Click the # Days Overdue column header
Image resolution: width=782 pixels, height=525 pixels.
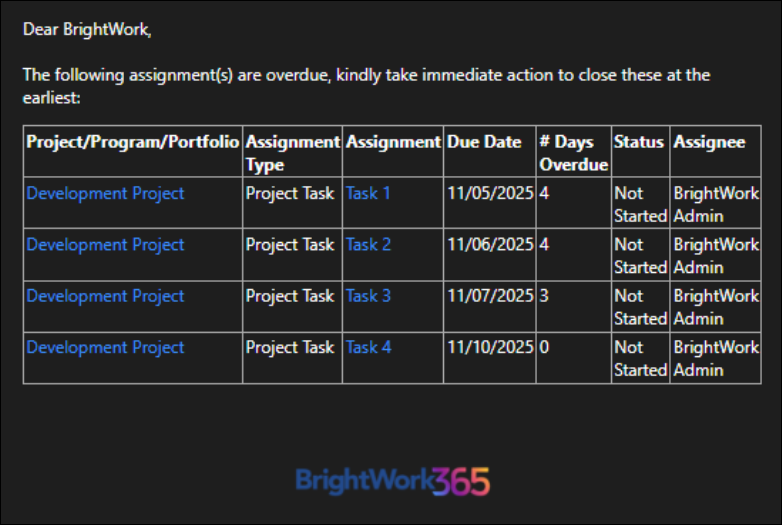(x=574, y=153)
